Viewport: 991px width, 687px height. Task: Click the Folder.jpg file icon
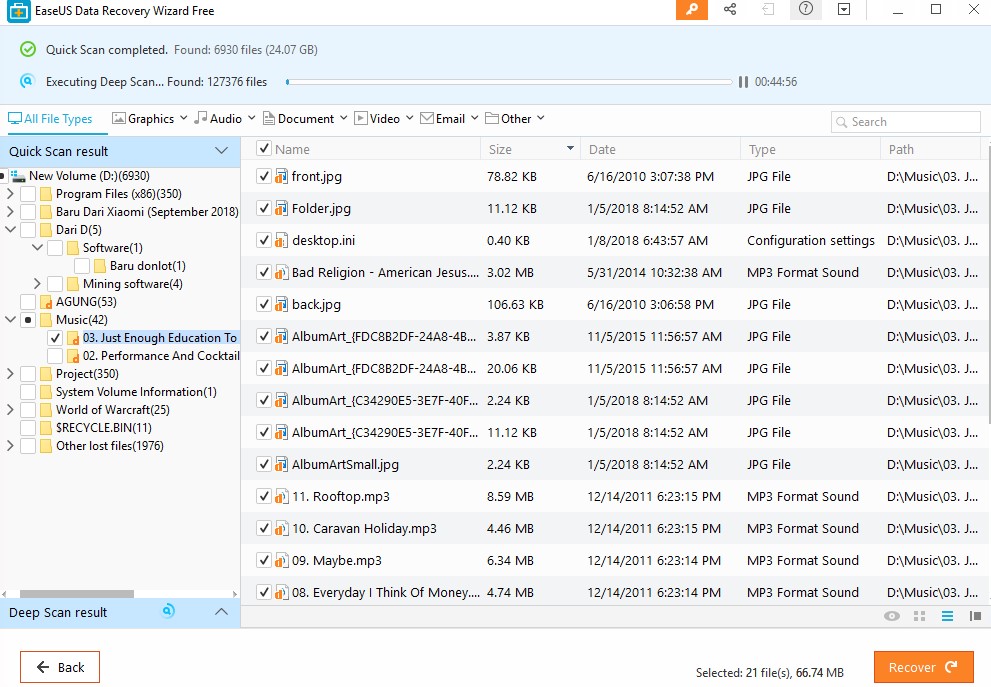pyautogui.click(x=281, y=209)
